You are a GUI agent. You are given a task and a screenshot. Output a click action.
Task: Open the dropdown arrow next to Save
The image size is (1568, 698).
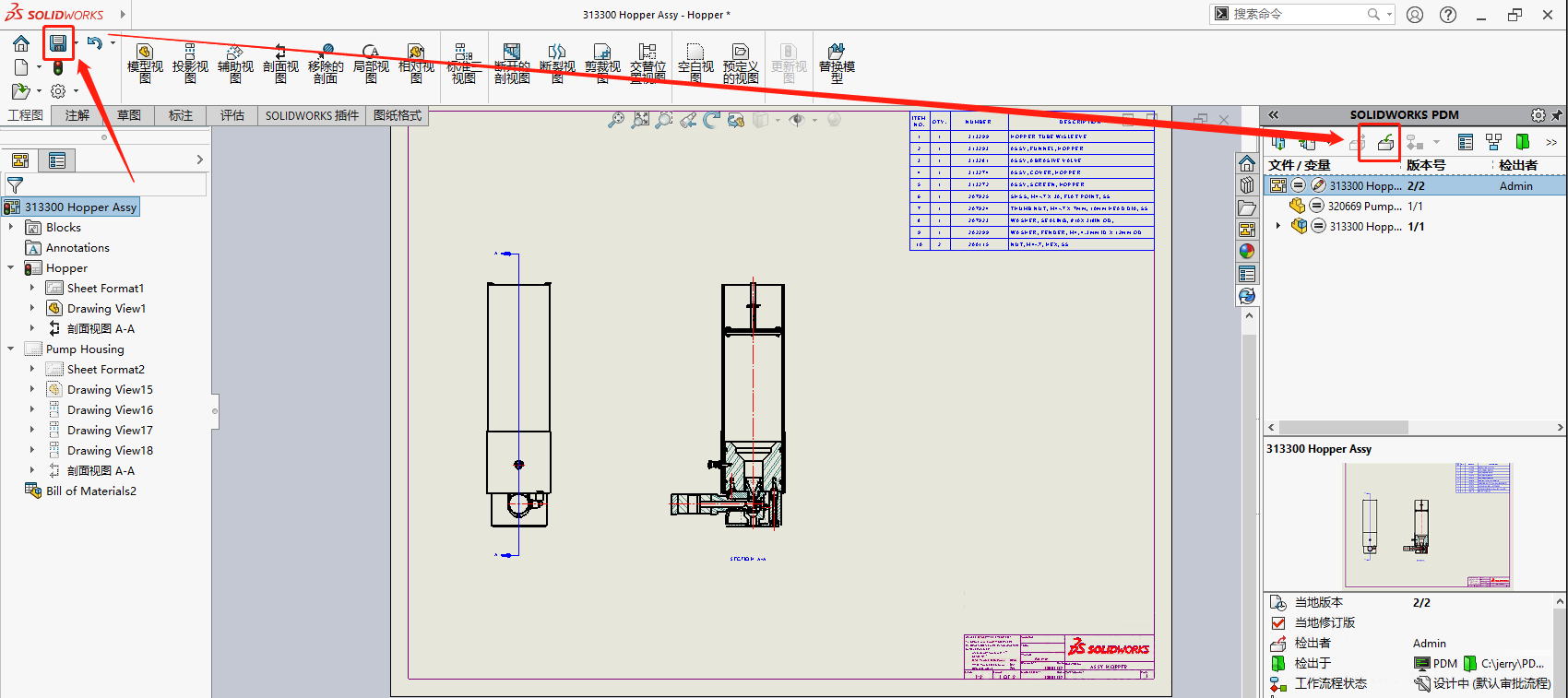click(x=77, y=42)
